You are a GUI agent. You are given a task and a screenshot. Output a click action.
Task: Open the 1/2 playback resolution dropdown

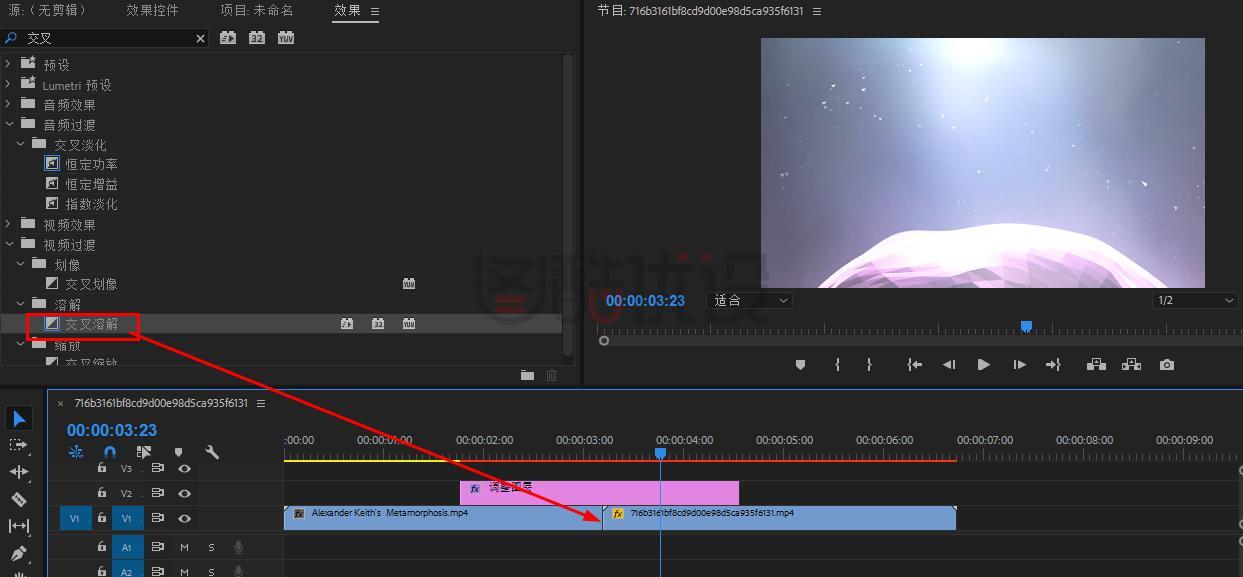(1195, 300)
